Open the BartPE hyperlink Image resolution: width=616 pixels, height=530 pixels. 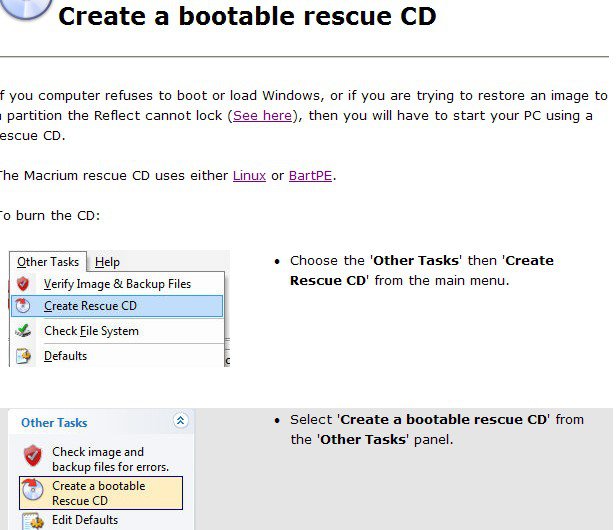click(x=310, y=175)
